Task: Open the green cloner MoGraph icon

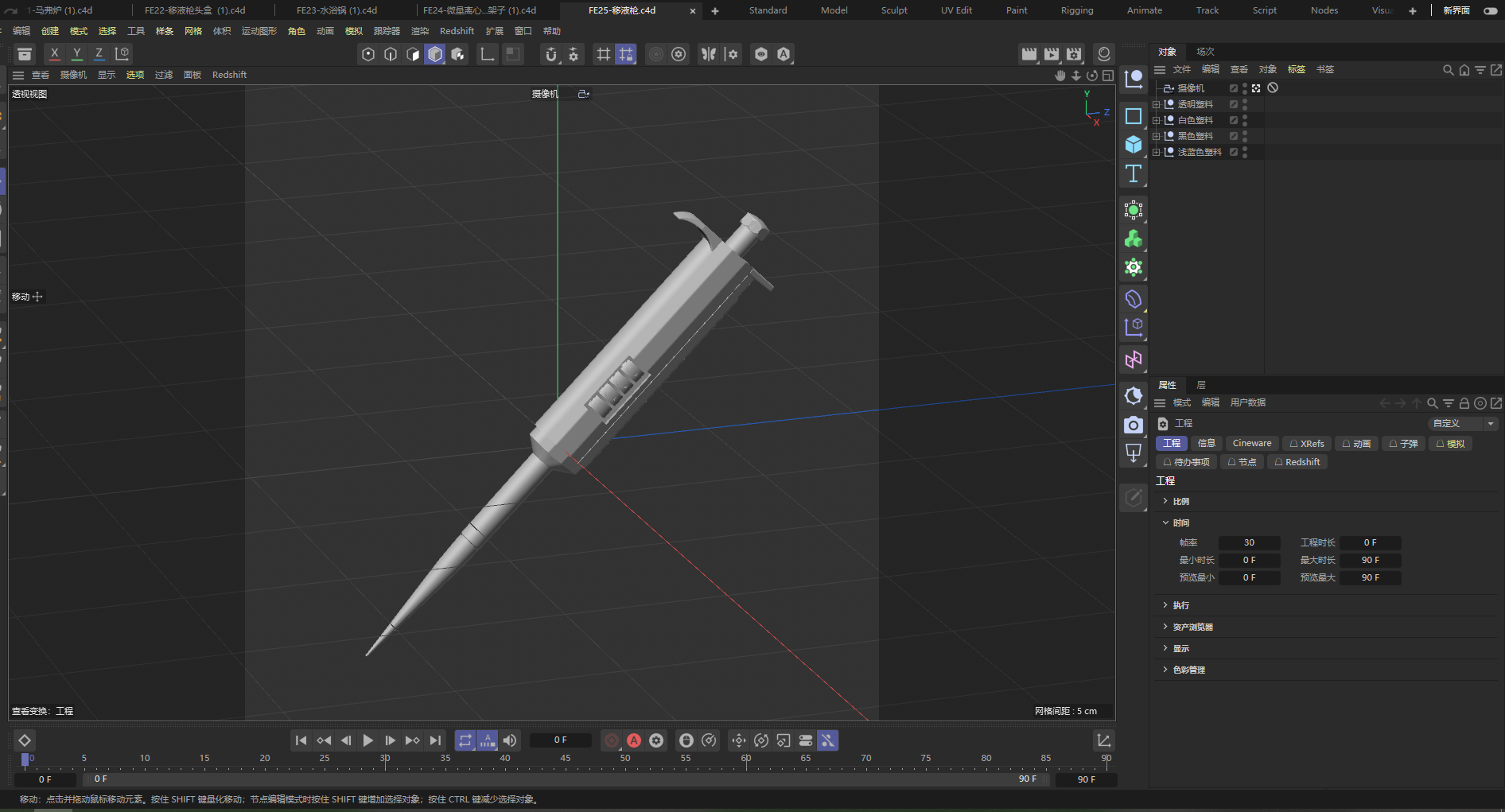Action: click(x=1134, y=239)
